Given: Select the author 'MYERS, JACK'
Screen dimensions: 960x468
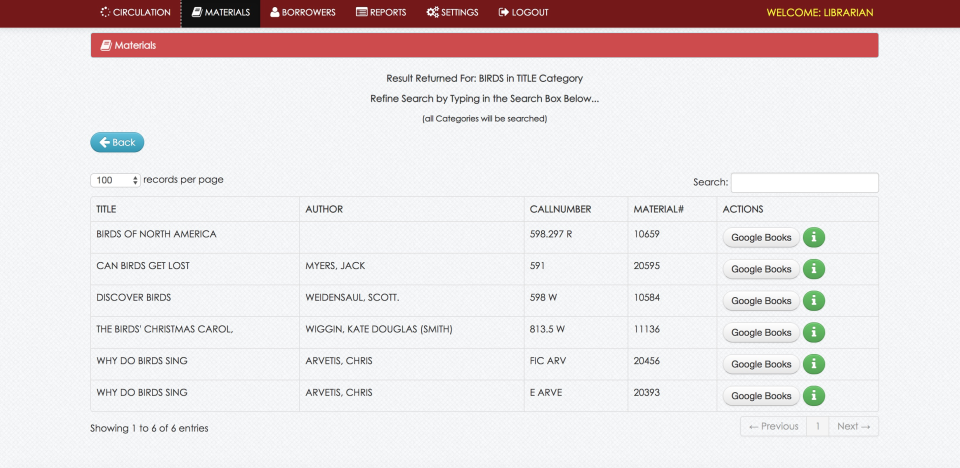Looking at the screenshot, I should [x=335, y=266].
